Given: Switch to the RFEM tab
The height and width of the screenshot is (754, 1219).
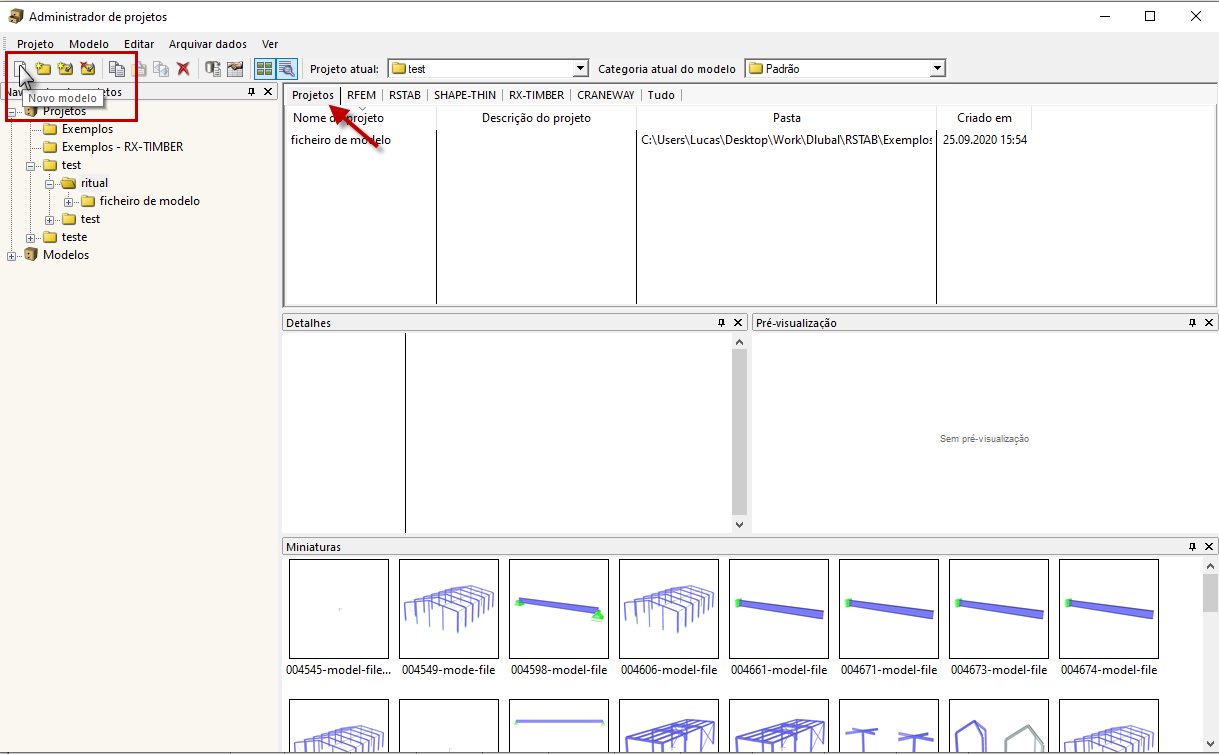Looking at the screenshot, I should 361,95.
